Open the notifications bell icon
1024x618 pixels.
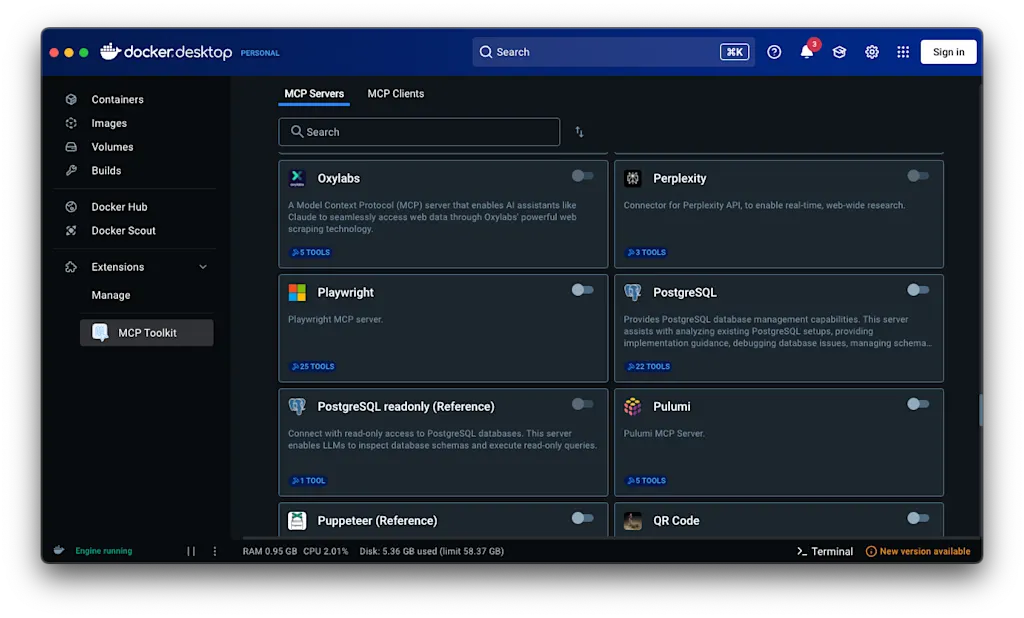click(x=807, y=52)
